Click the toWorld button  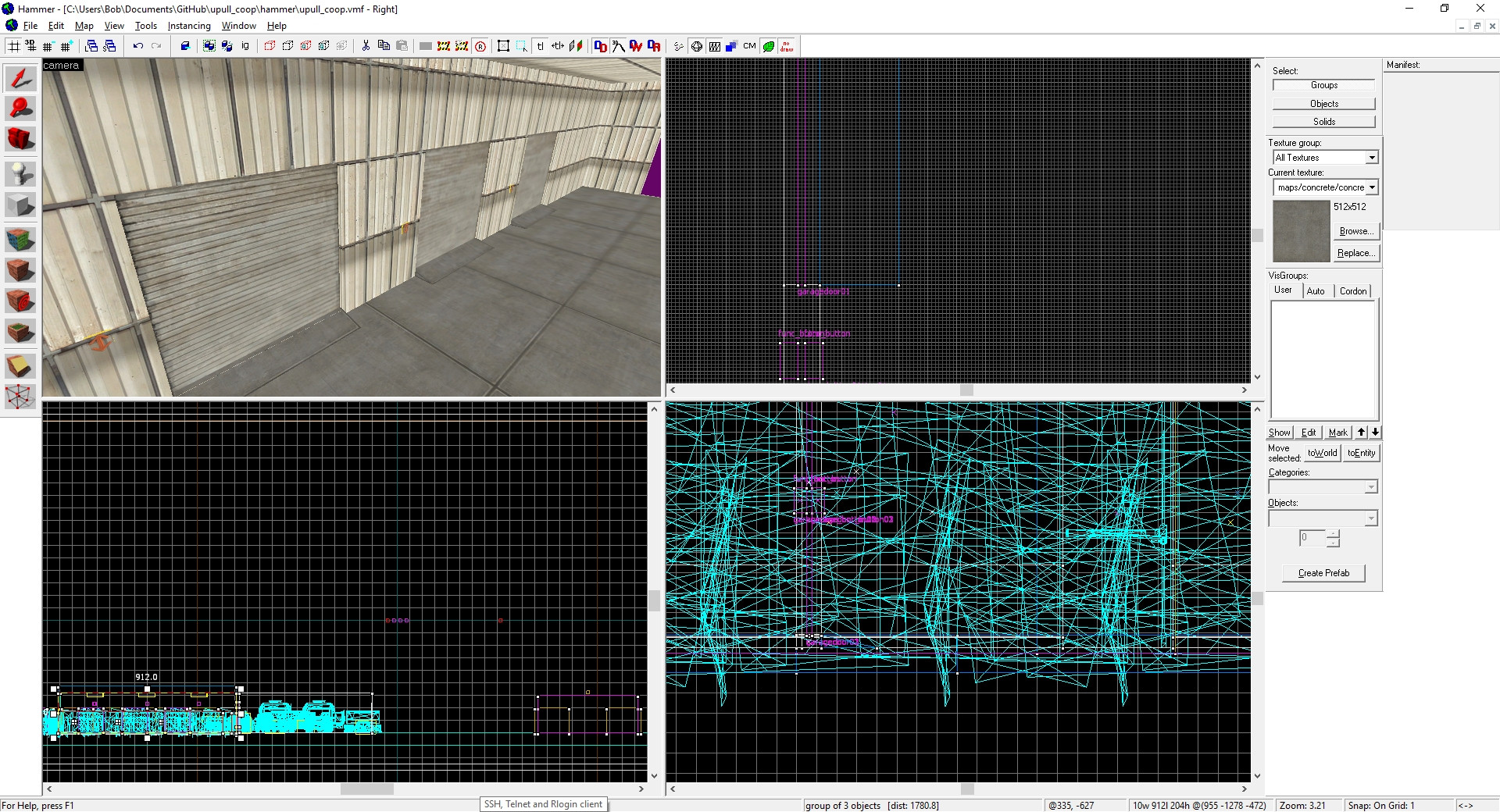tap(1322, 453)
